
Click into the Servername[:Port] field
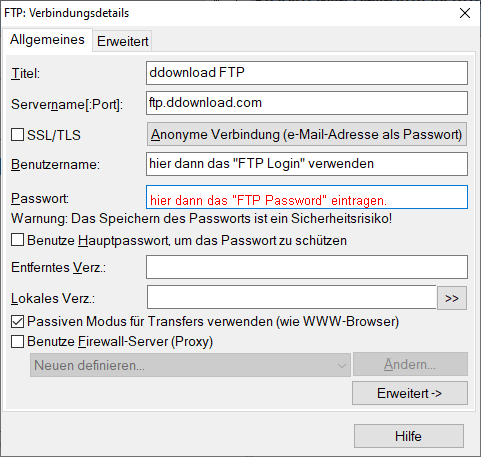(x=307, y=103)
